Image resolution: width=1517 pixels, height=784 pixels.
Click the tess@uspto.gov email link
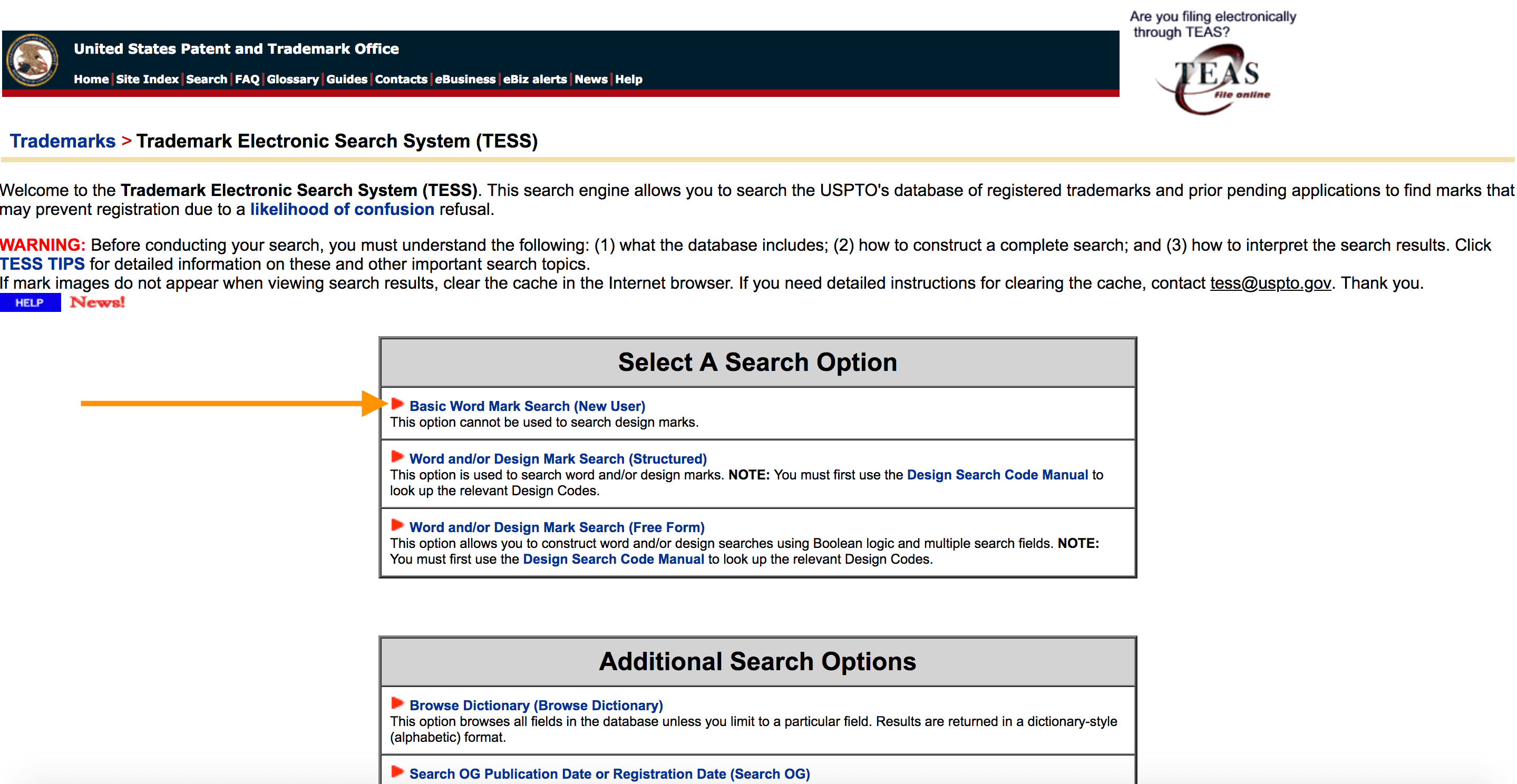coord(1270,283)
